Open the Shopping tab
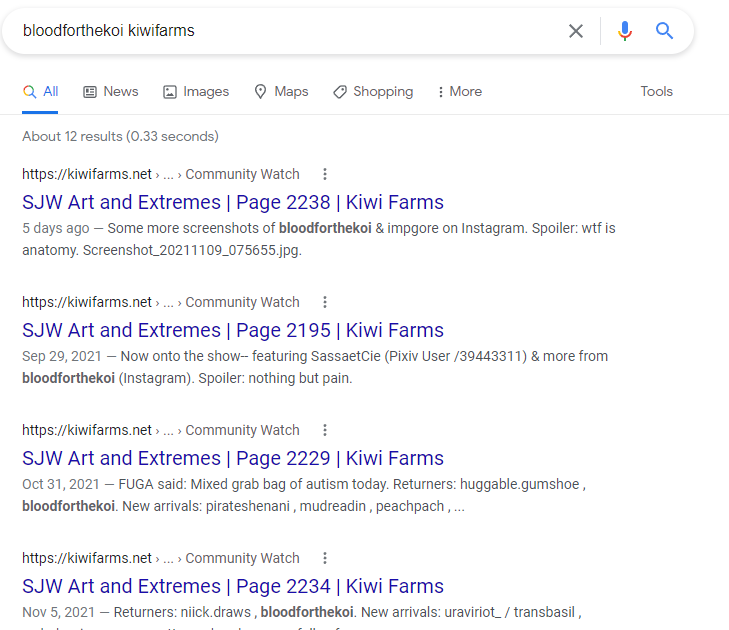This screenshot has height=630, width=729. click(373, 92)
